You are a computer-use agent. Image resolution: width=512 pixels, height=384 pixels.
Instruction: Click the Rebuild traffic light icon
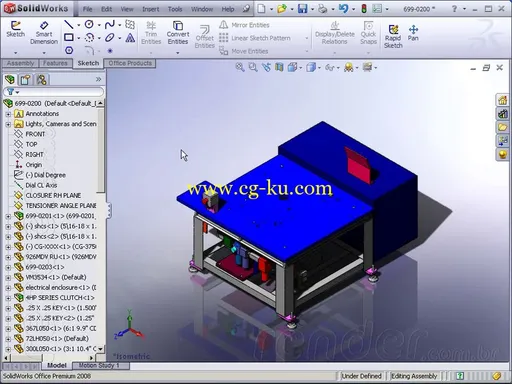click(x=364, y=9)
